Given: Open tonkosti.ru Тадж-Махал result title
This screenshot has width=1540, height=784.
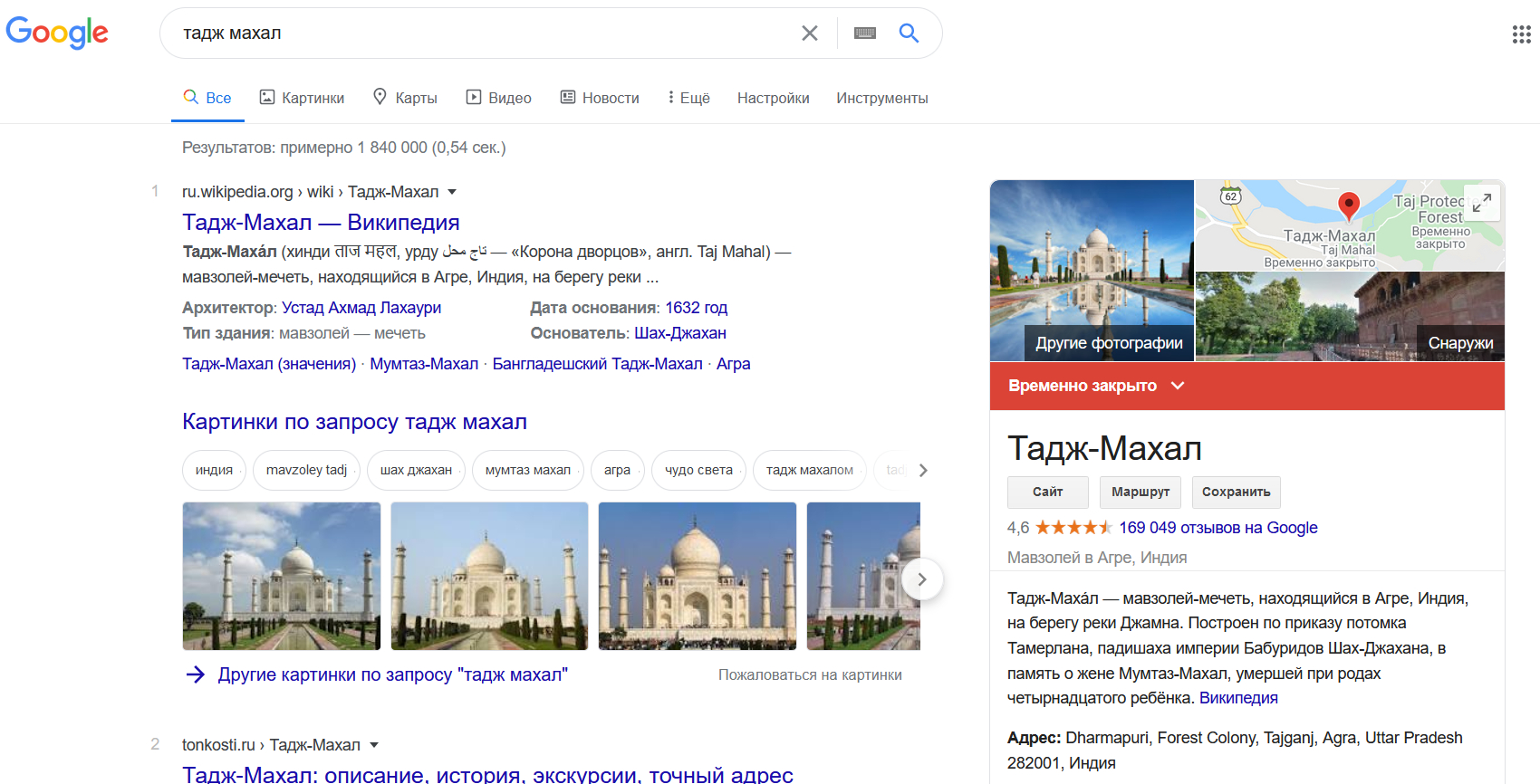Looking at the screenshot, I should 487,775.
